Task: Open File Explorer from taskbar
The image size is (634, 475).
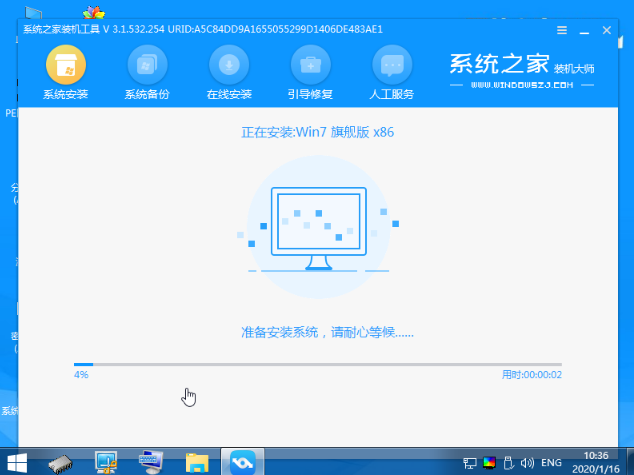Action: point(197,462)
